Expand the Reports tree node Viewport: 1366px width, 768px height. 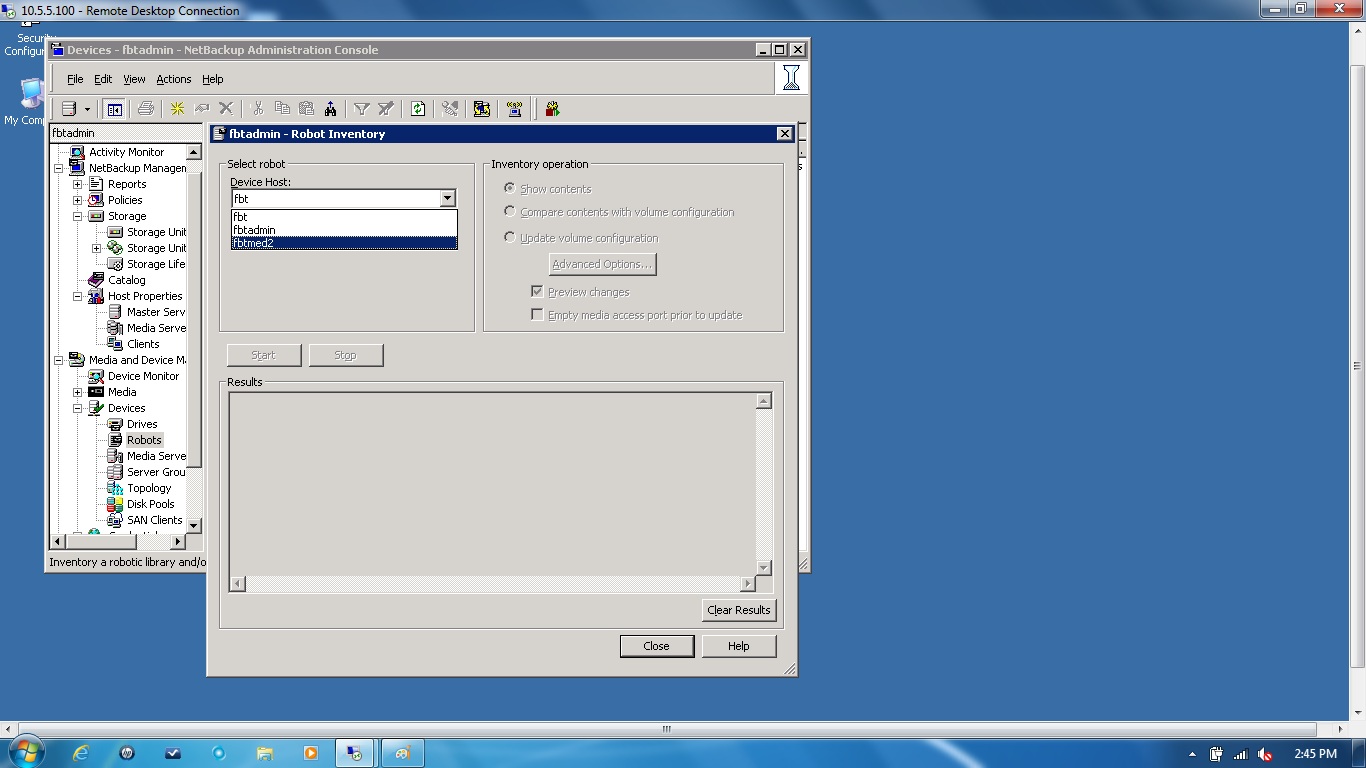point(78,184)
